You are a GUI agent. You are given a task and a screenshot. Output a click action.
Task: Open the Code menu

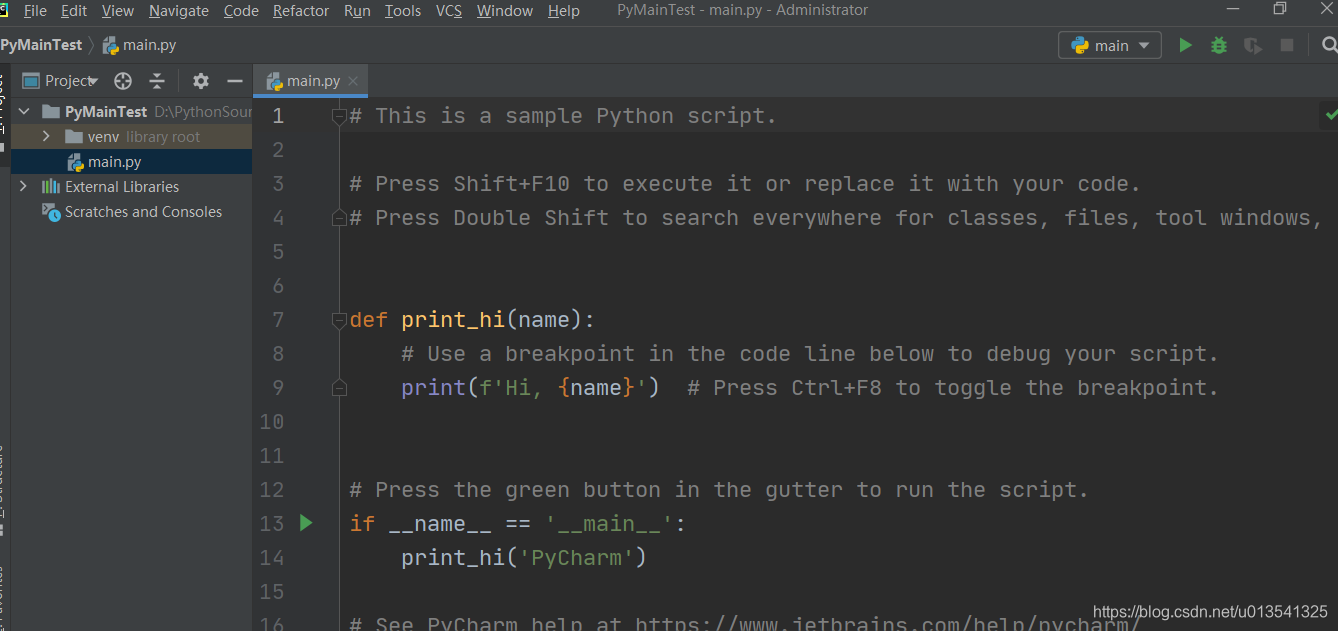(x=241, y=11)
